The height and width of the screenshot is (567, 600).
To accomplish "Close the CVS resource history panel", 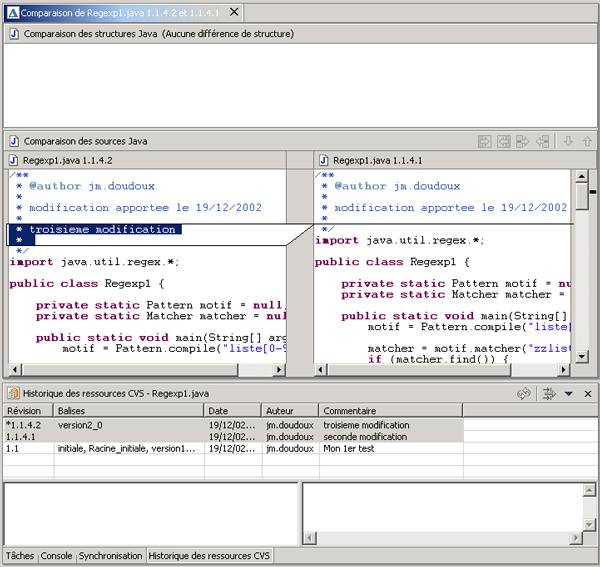I will (x=587, y=394).
